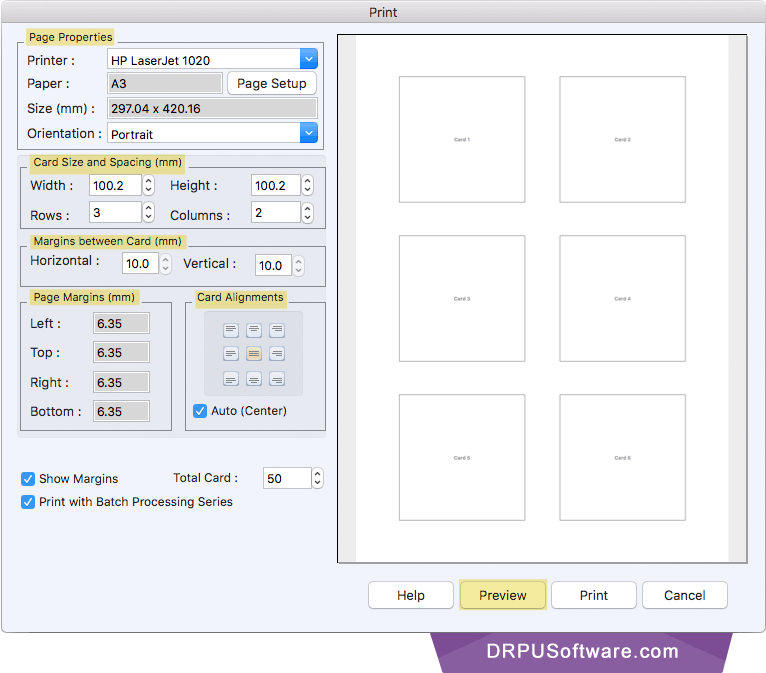Open the Orientation dropdown

click(309, 133)
